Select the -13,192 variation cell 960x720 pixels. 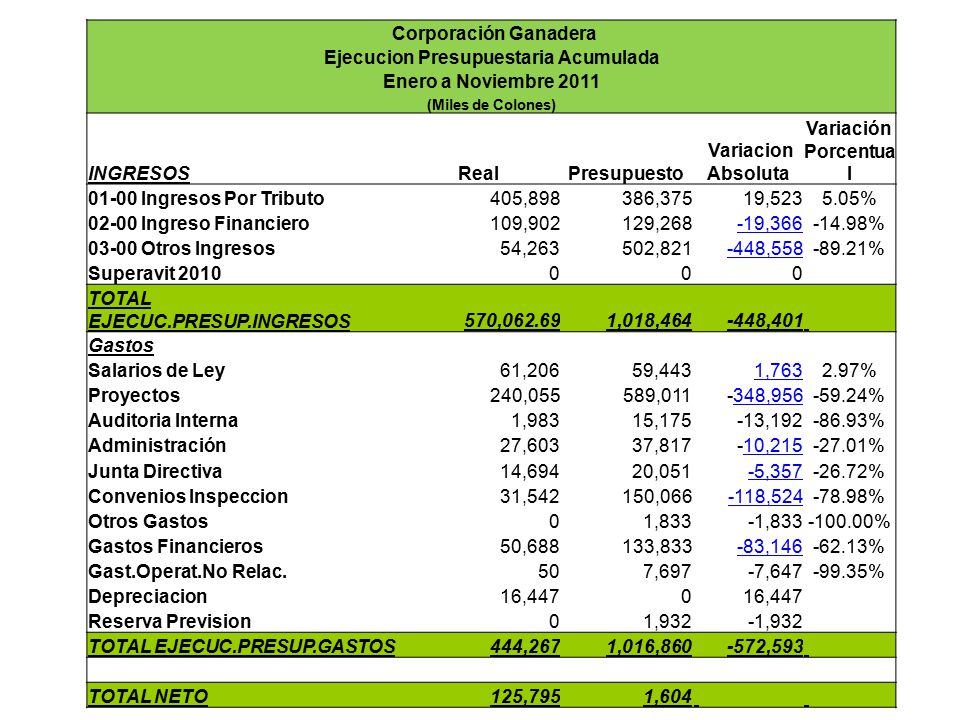point(769,421)
